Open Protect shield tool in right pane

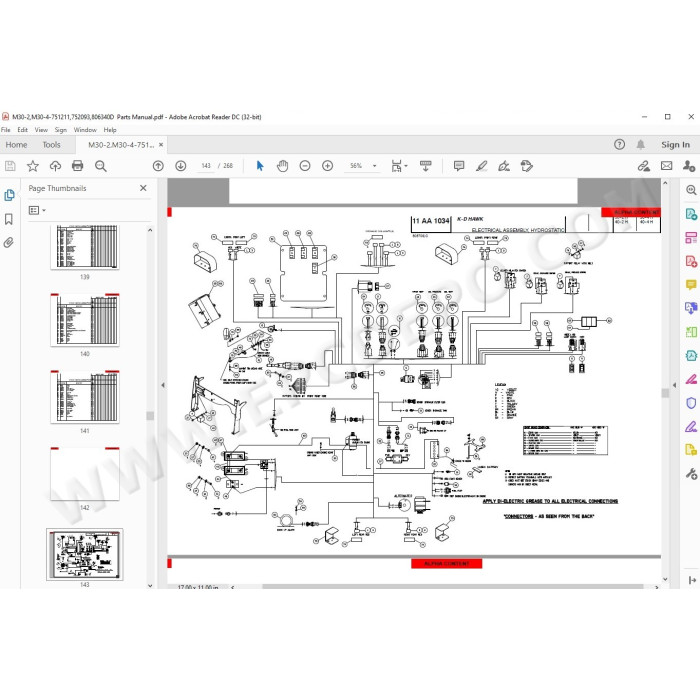tap(691, 403)
